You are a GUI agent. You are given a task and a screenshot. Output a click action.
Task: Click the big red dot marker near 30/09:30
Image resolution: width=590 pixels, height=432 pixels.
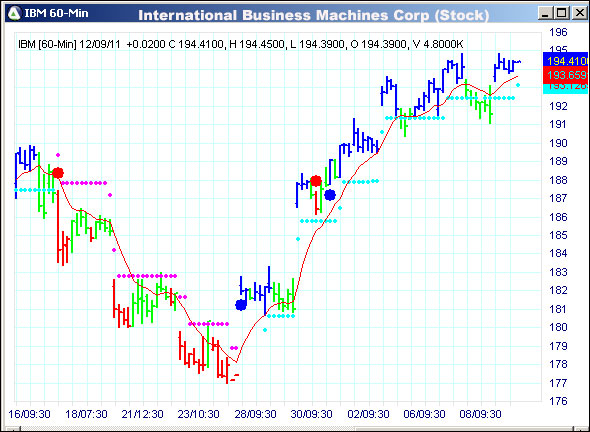(316, 181)
